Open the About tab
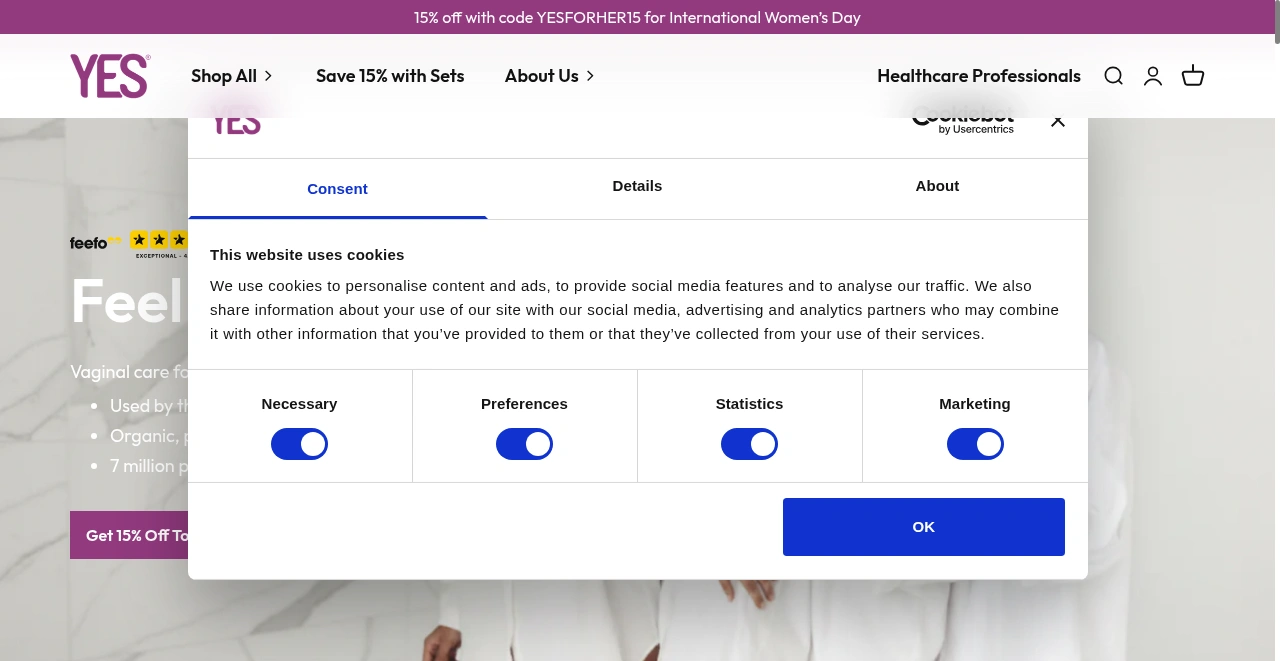The width and height of the screenshot is (1280, 661). coord(937,186)
